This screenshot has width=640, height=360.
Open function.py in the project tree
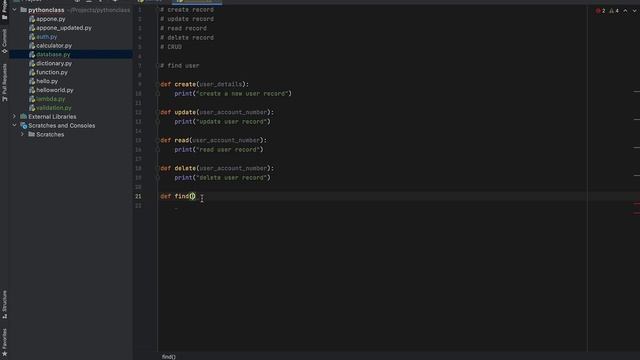pyautogui.click(x=52, y=72)
